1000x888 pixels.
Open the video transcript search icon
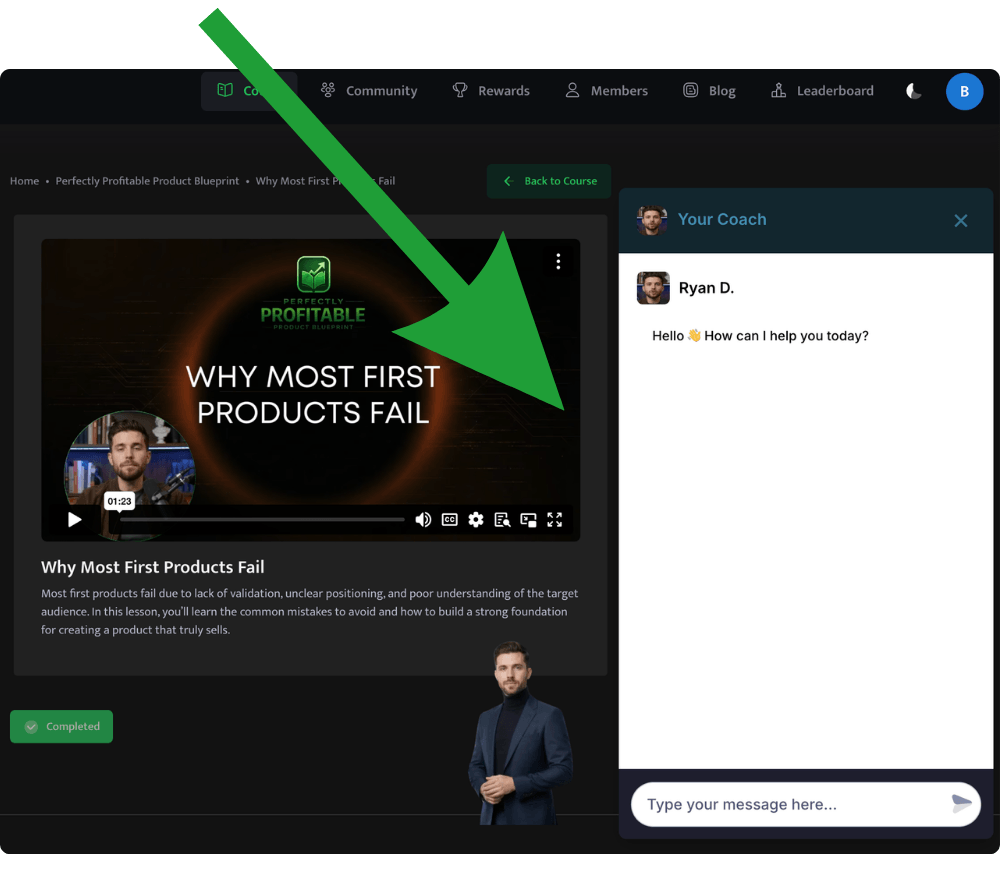[502, 520]
